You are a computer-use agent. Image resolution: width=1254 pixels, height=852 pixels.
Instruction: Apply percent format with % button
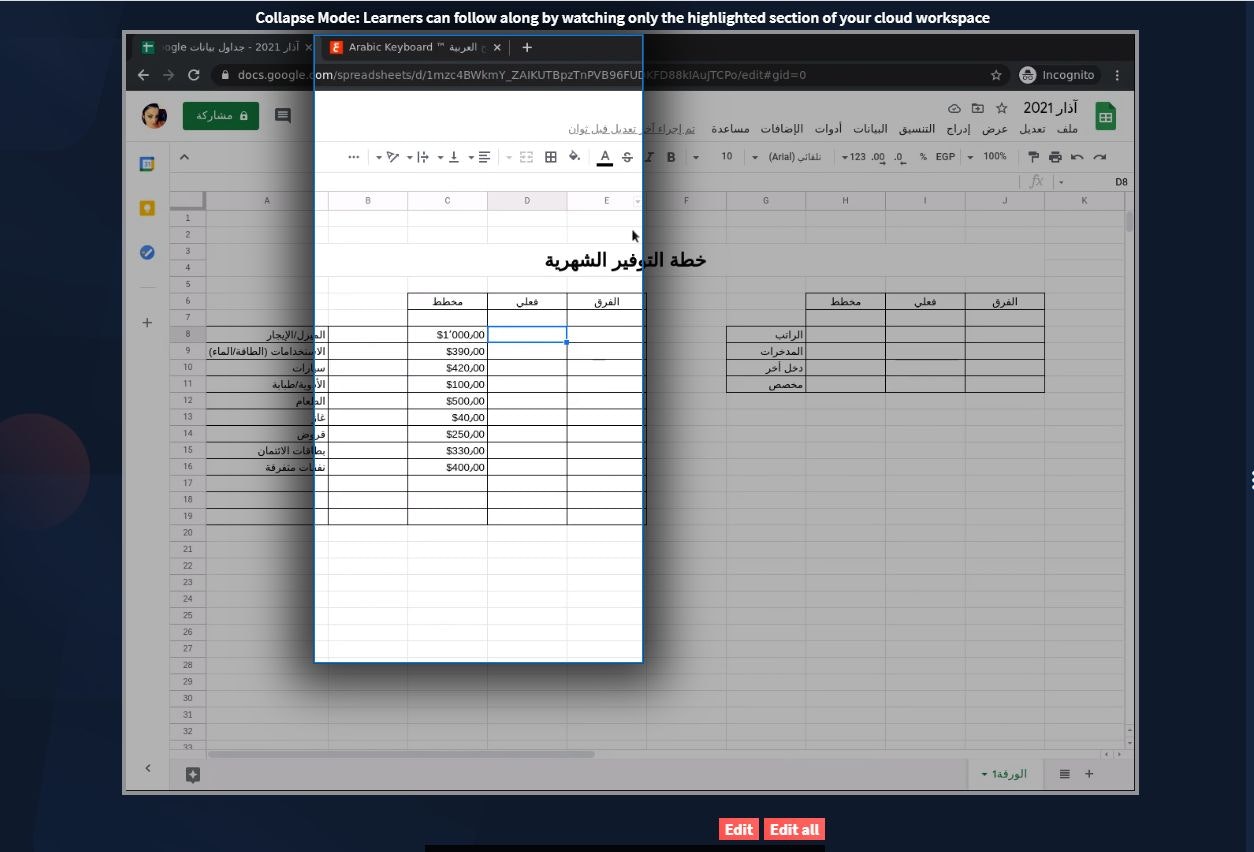pos(923,157)
